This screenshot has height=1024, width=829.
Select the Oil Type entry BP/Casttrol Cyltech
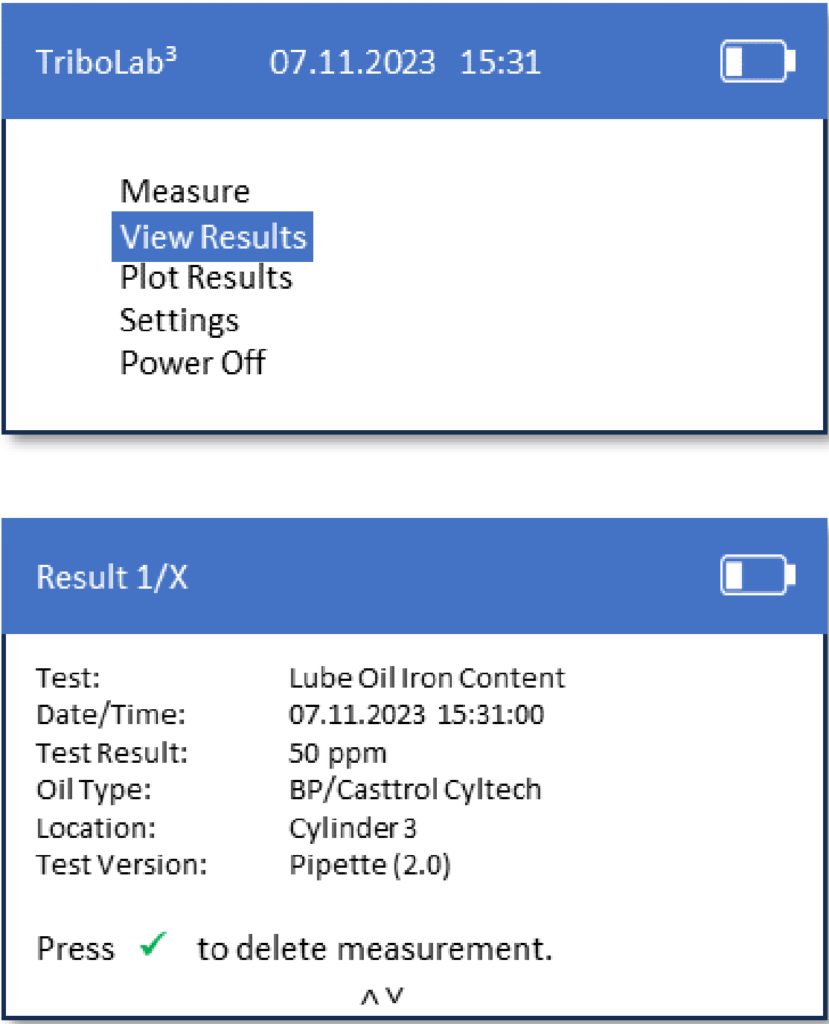pyautogui.click(x=414, y=790)
